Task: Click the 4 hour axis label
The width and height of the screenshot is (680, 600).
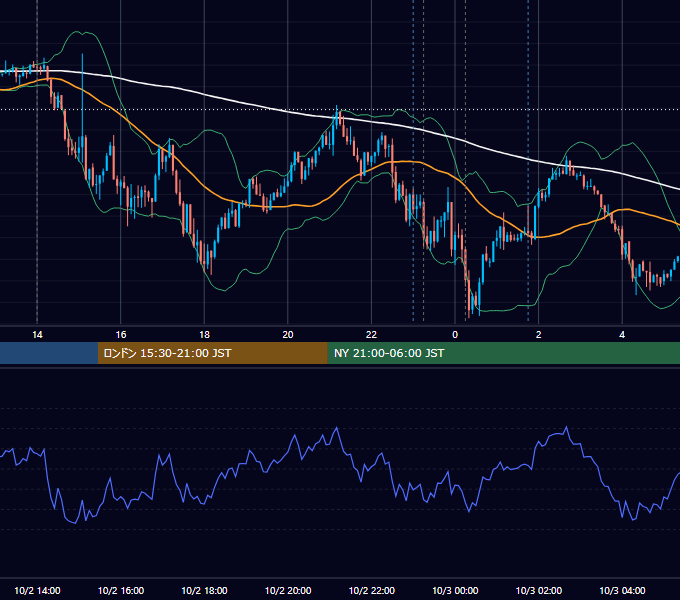Action: [622, 335]
